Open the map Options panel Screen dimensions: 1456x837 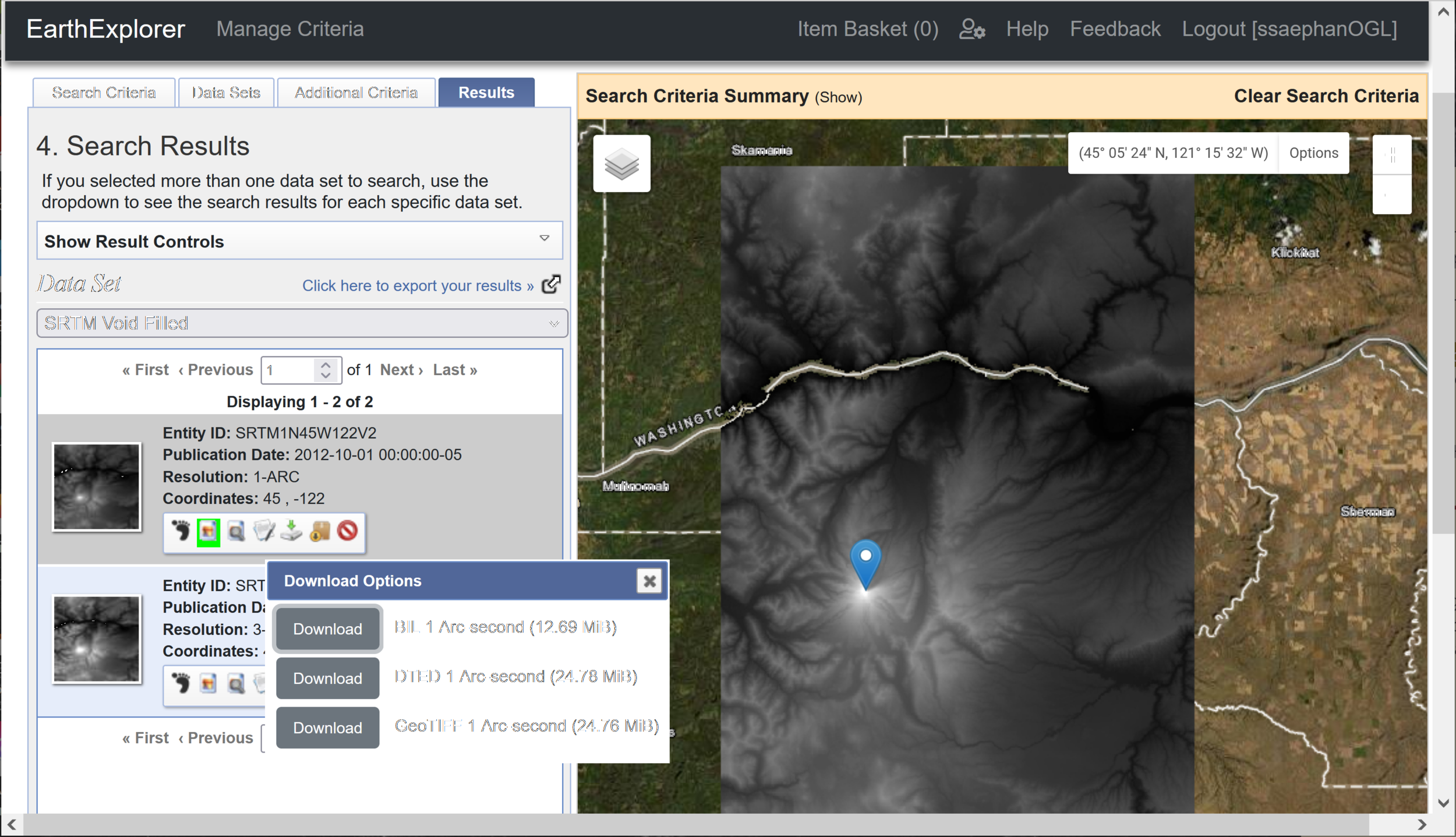[1313, 153]
